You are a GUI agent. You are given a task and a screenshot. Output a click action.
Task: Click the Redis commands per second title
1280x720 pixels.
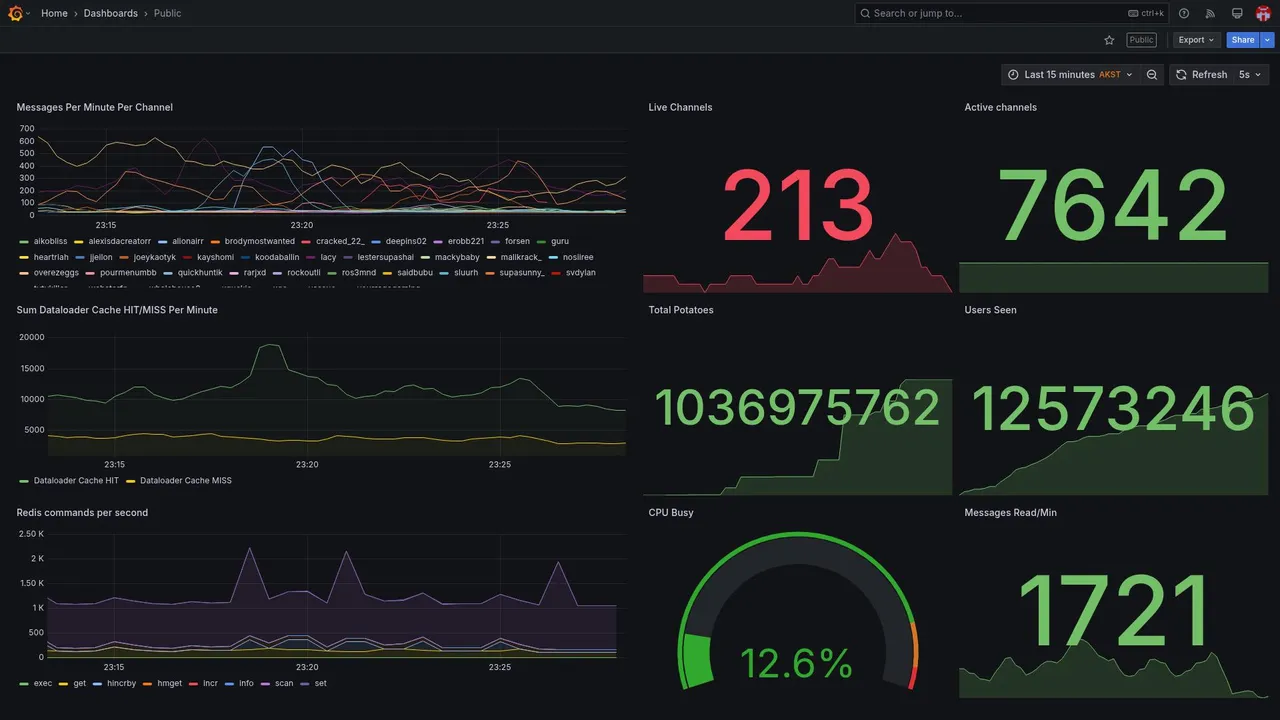click(82, 512)
